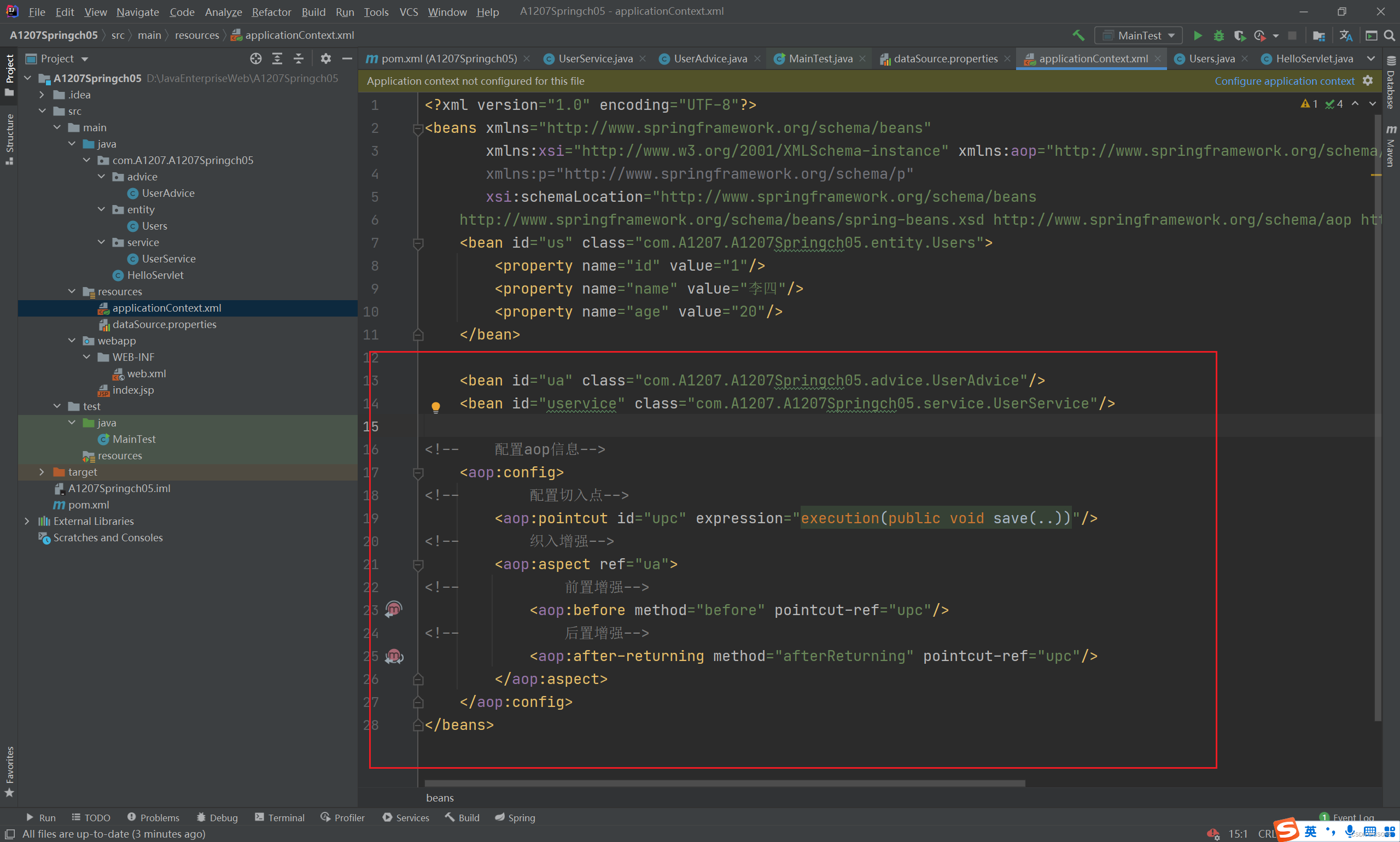The height and width of the screenshot is (842, 1400).
Task: Select the UserAdvice.java tab
Action: tap(711, 59)
